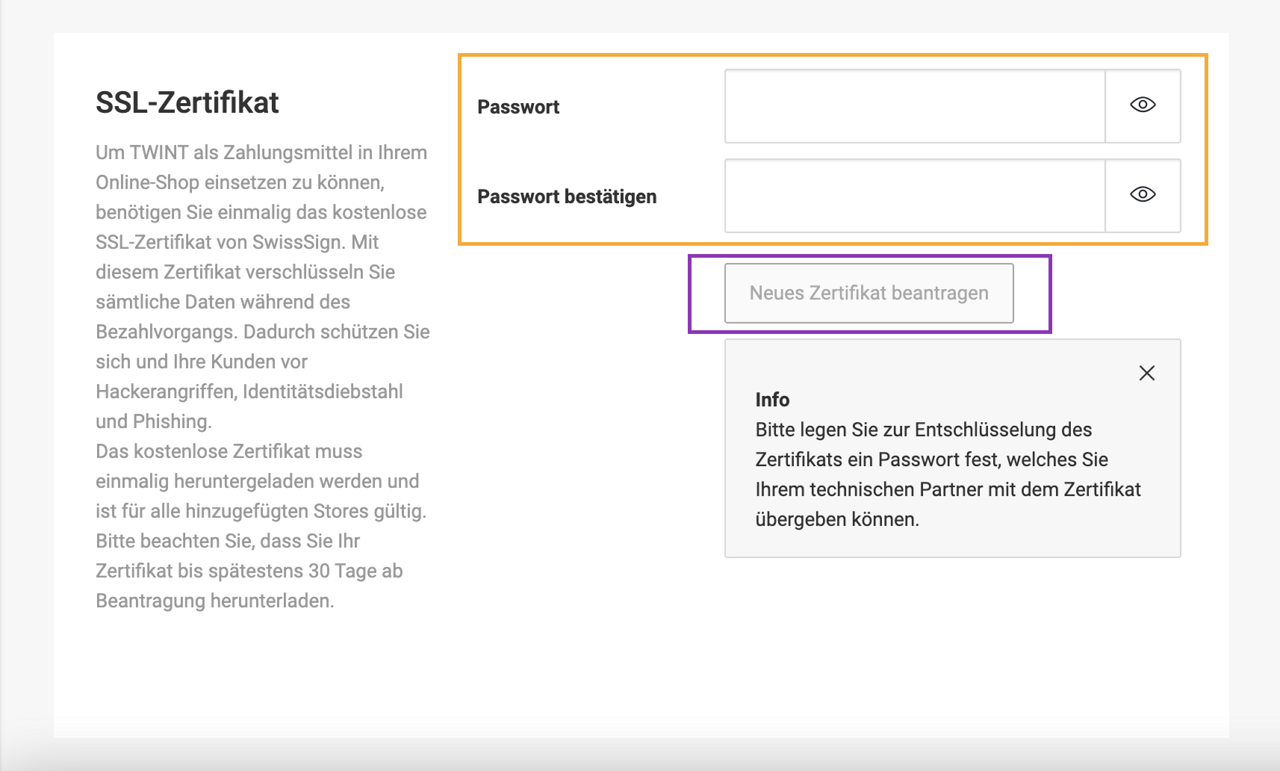Click the "Online-Shop einsetzen zu können" line
1280x771 pixels.
pyautogui.click(x=240, y=183)
